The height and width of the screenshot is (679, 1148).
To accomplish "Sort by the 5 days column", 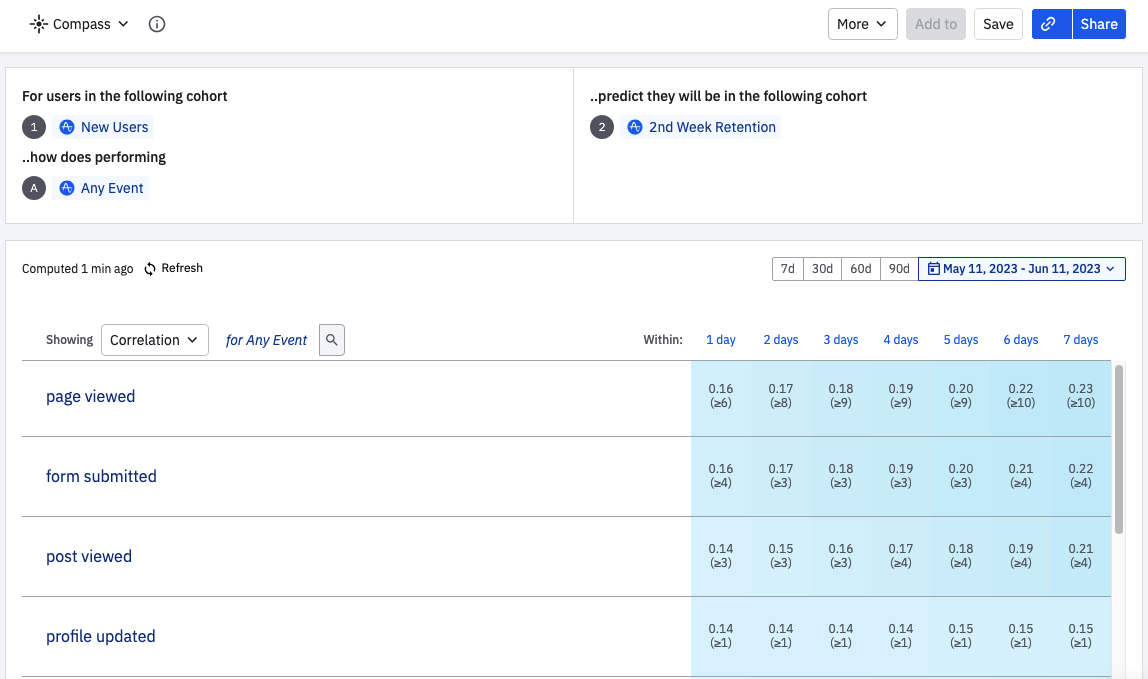I will (x=961, y=340).
